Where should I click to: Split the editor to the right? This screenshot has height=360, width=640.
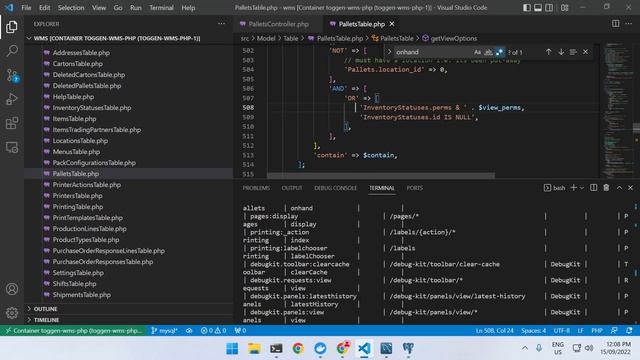[616, 24]
